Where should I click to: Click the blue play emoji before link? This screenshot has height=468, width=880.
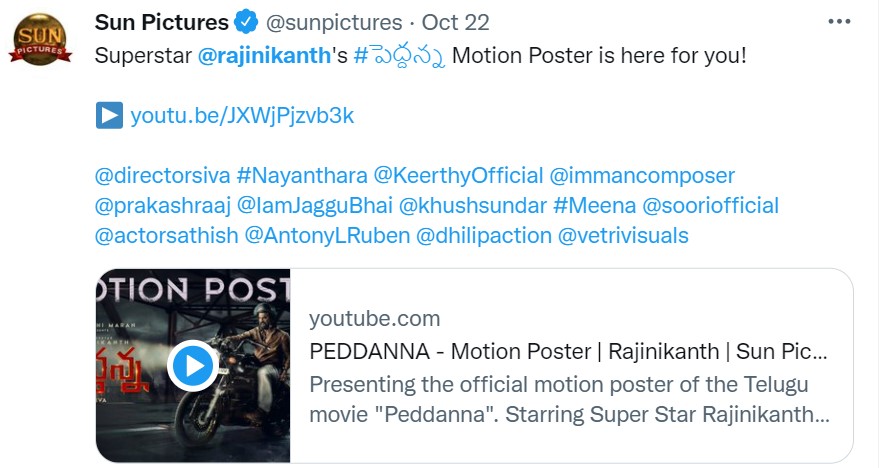(x=108, y=116)
